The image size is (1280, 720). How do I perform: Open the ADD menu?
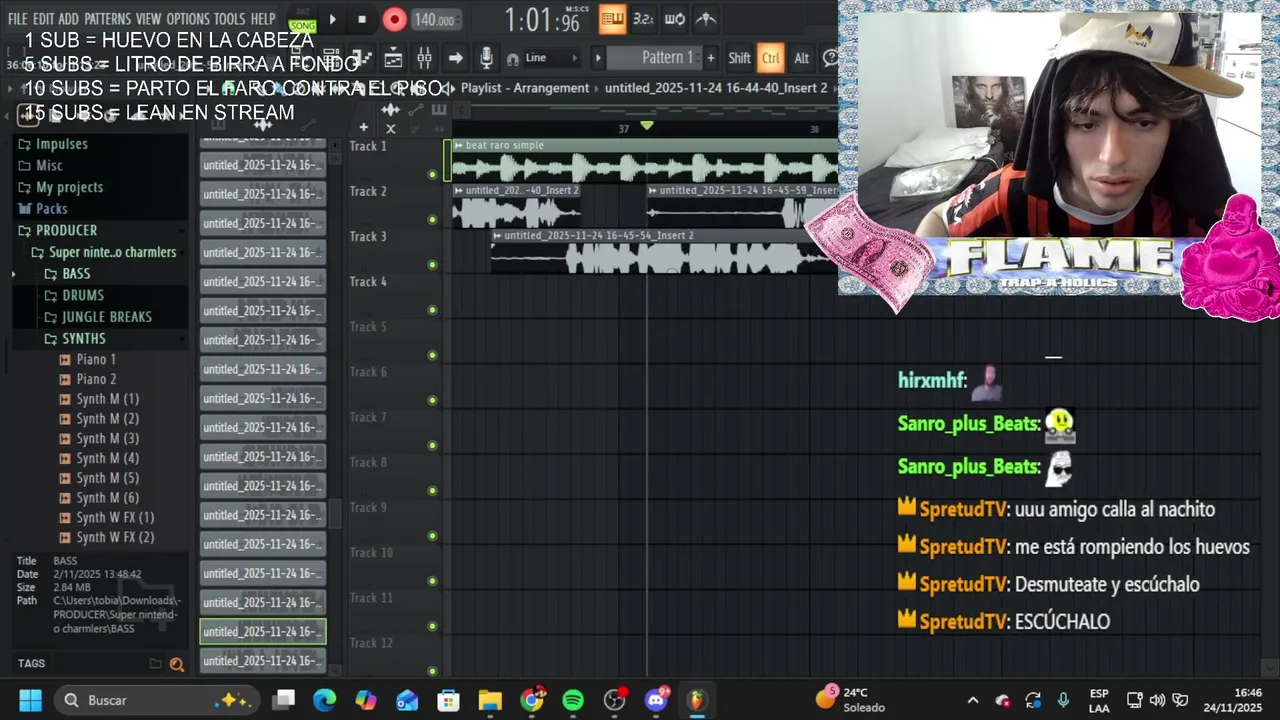pyautogui.click(x=68, y=19)
